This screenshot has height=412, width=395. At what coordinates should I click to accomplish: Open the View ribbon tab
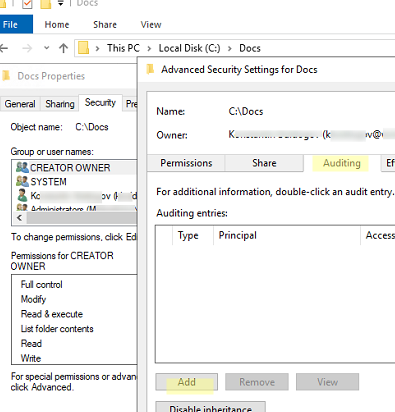tap(151, 25)
